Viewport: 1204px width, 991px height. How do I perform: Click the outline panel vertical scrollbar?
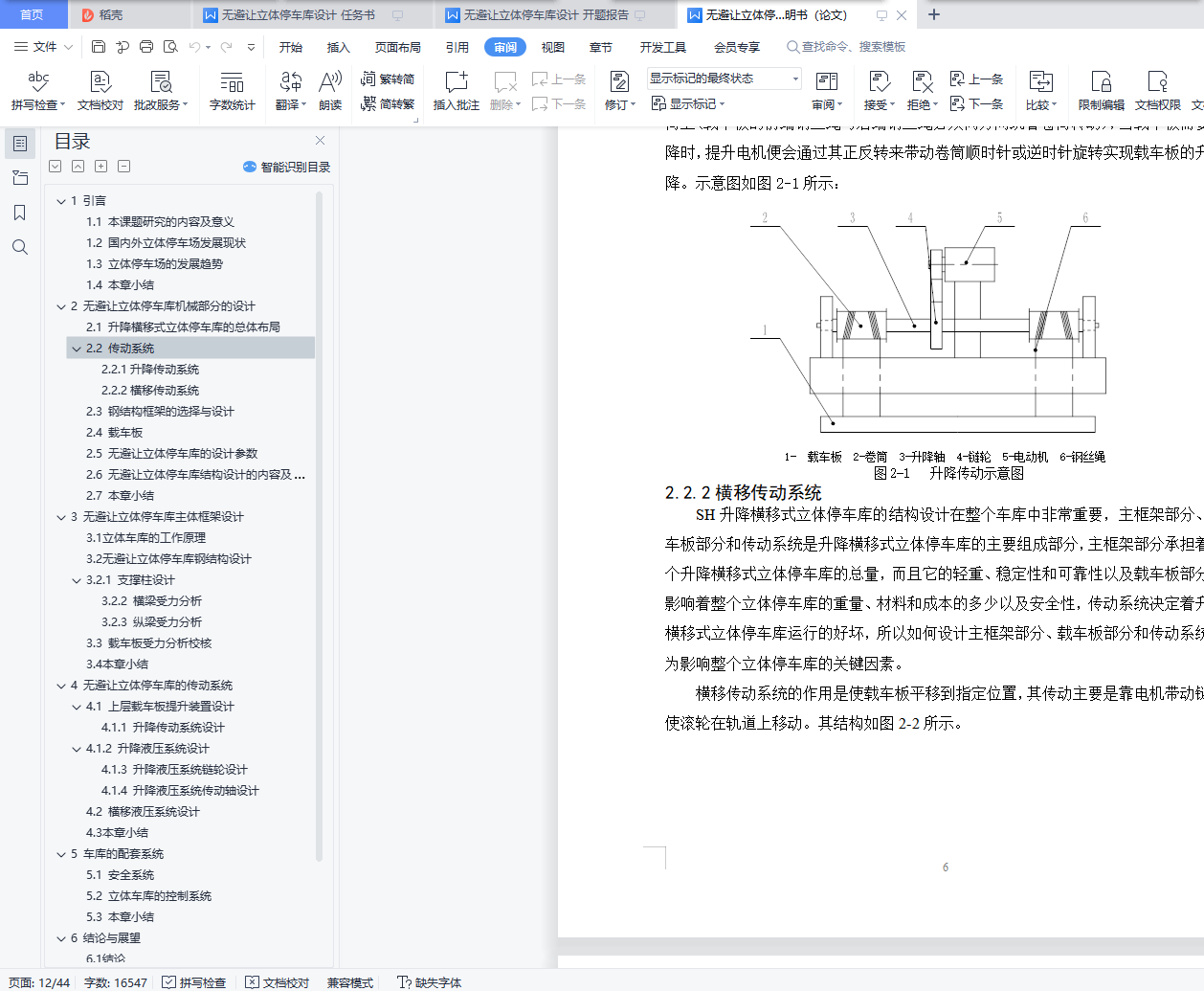pyautogui.click(x=319, y=527)
